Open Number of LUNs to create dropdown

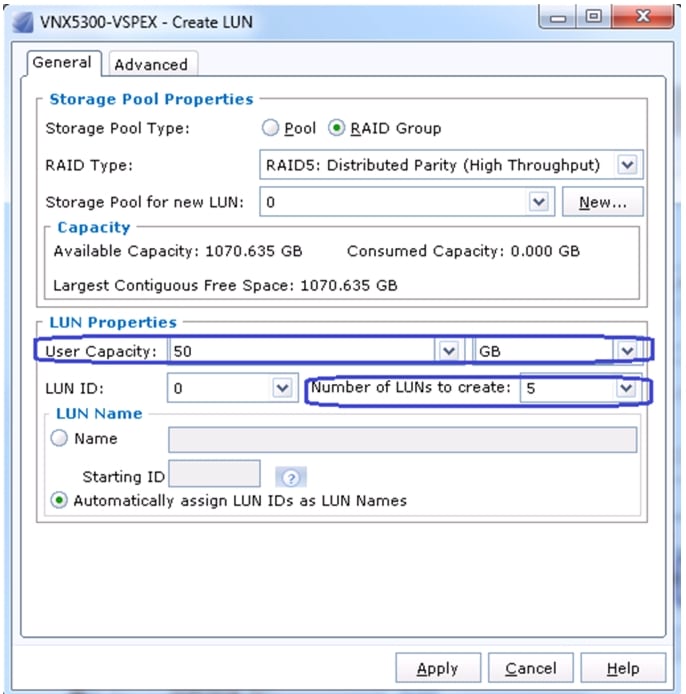point(626,388)
